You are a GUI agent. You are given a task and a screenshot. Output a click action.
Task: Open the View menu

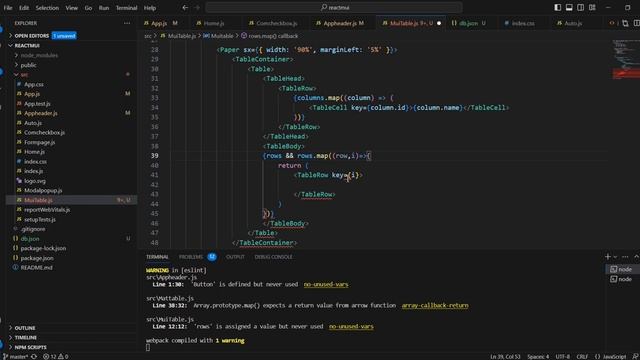71,8
